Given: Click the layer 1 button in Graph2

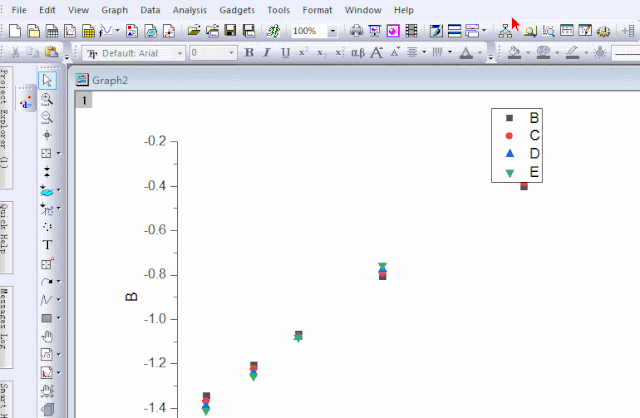Looking at the screenshot, I should click(x=85, y=100).
